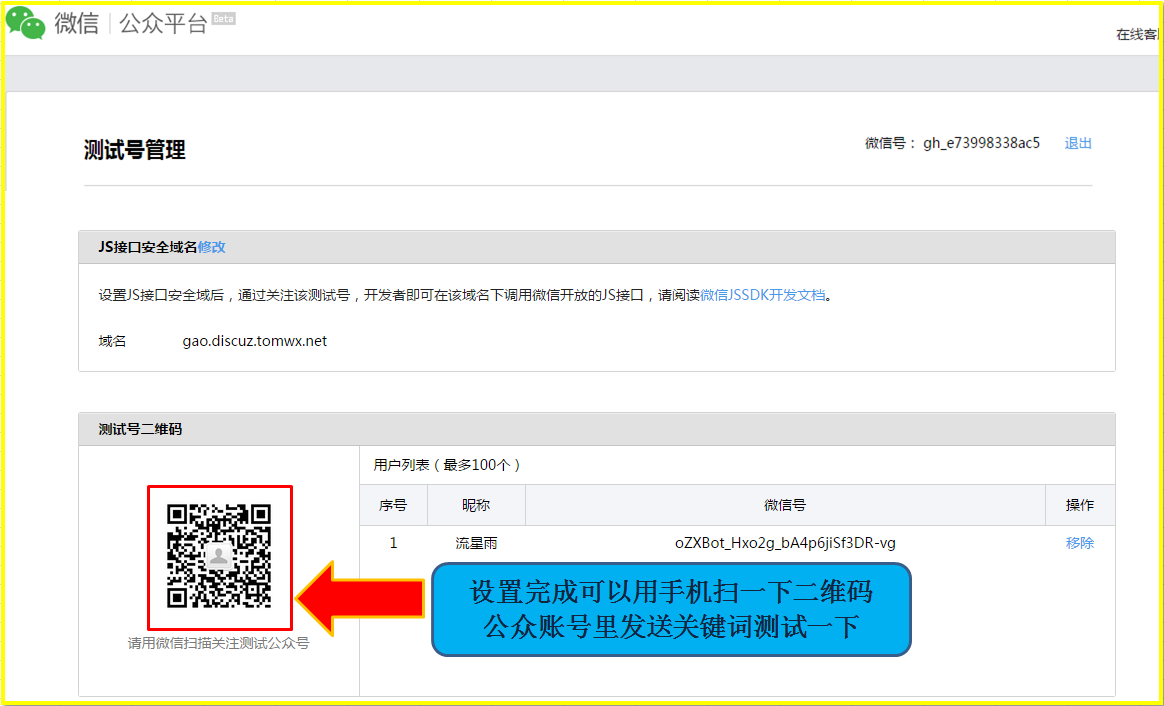Click the 测试号管理 page heading
1164x706 pixels.
134,150
